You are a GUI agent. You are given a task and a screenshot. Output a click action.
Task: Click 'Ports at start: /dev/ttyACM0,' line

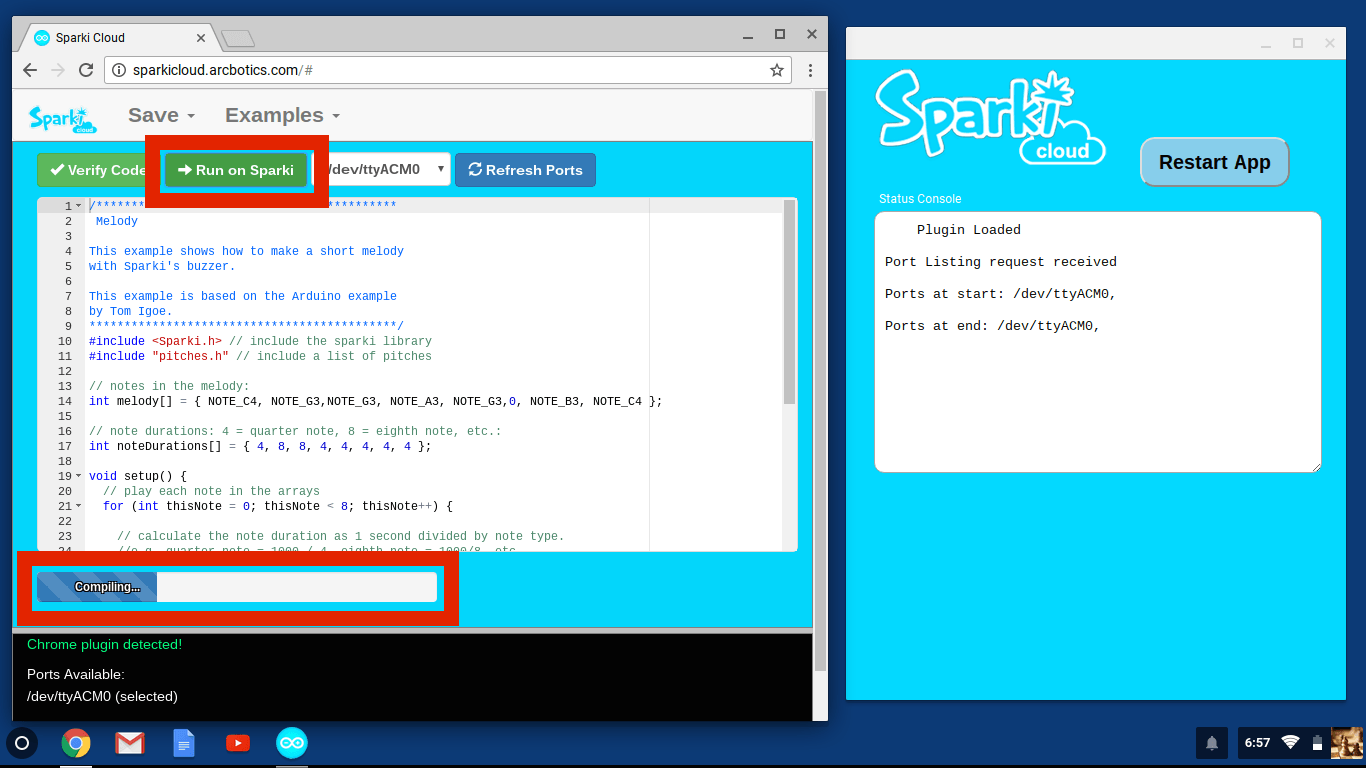[x=1001, y=294]
